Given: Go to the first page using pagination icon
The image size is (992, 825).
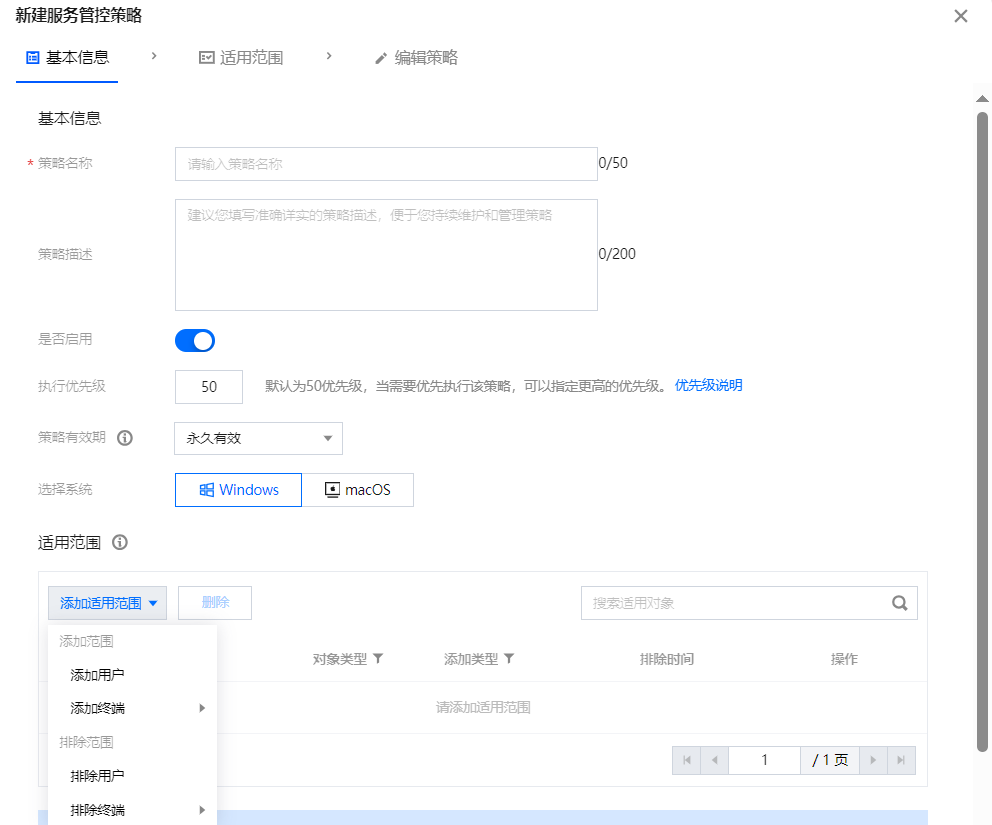Looking at the screenshot, I should coord(686,760).
